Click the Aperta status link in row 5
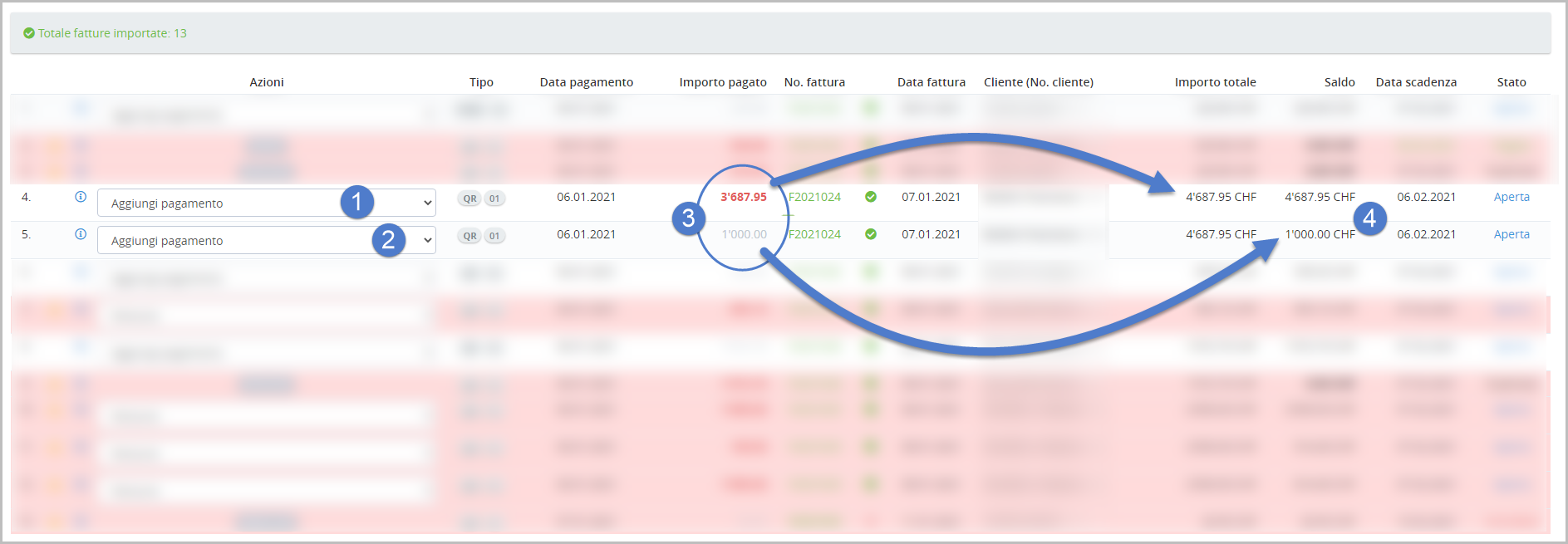1568x544 pixels. tap(1511, 234)
